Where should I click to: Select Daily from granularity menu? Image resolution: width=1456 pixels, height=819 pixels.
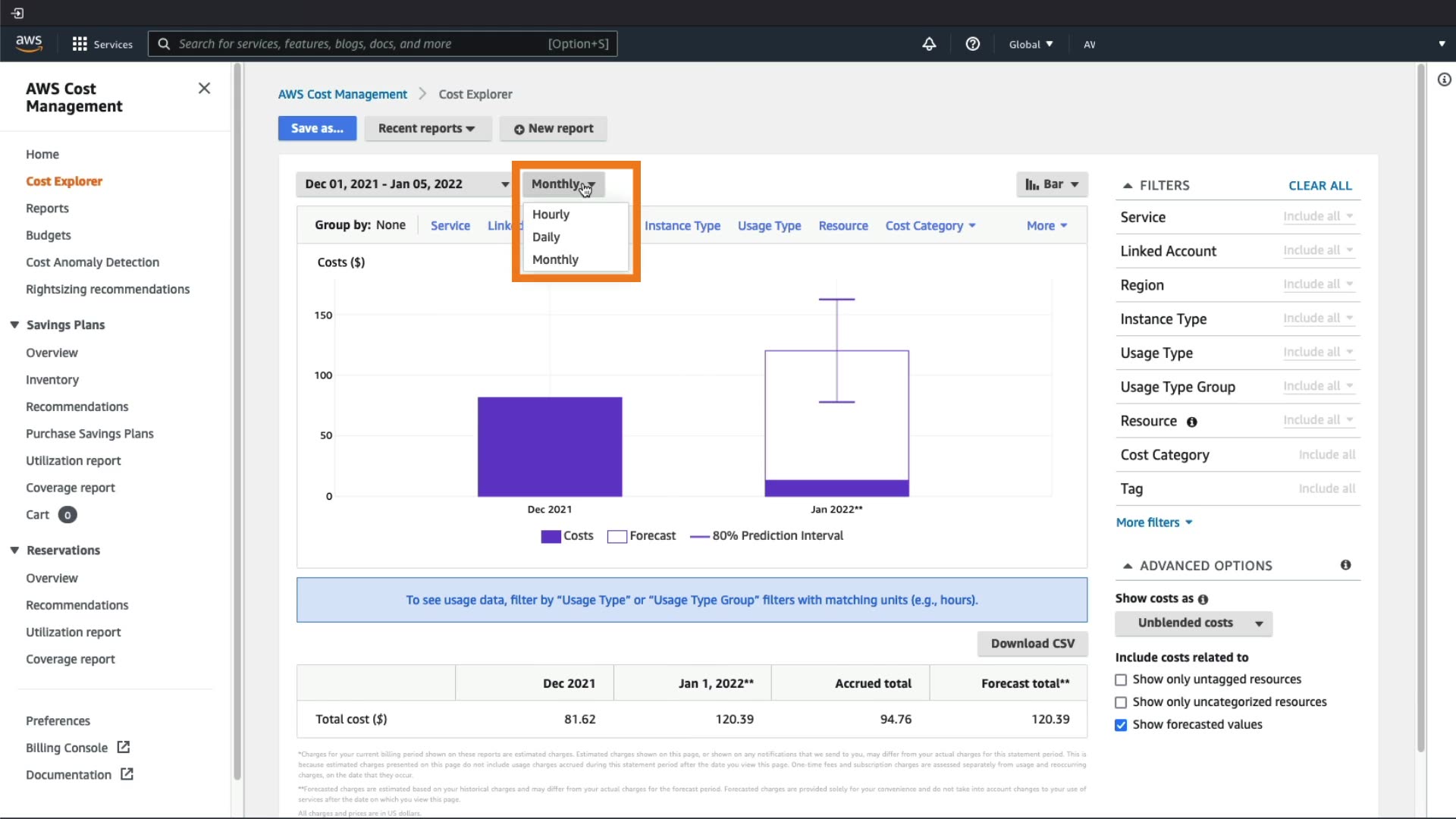[546, 237]
